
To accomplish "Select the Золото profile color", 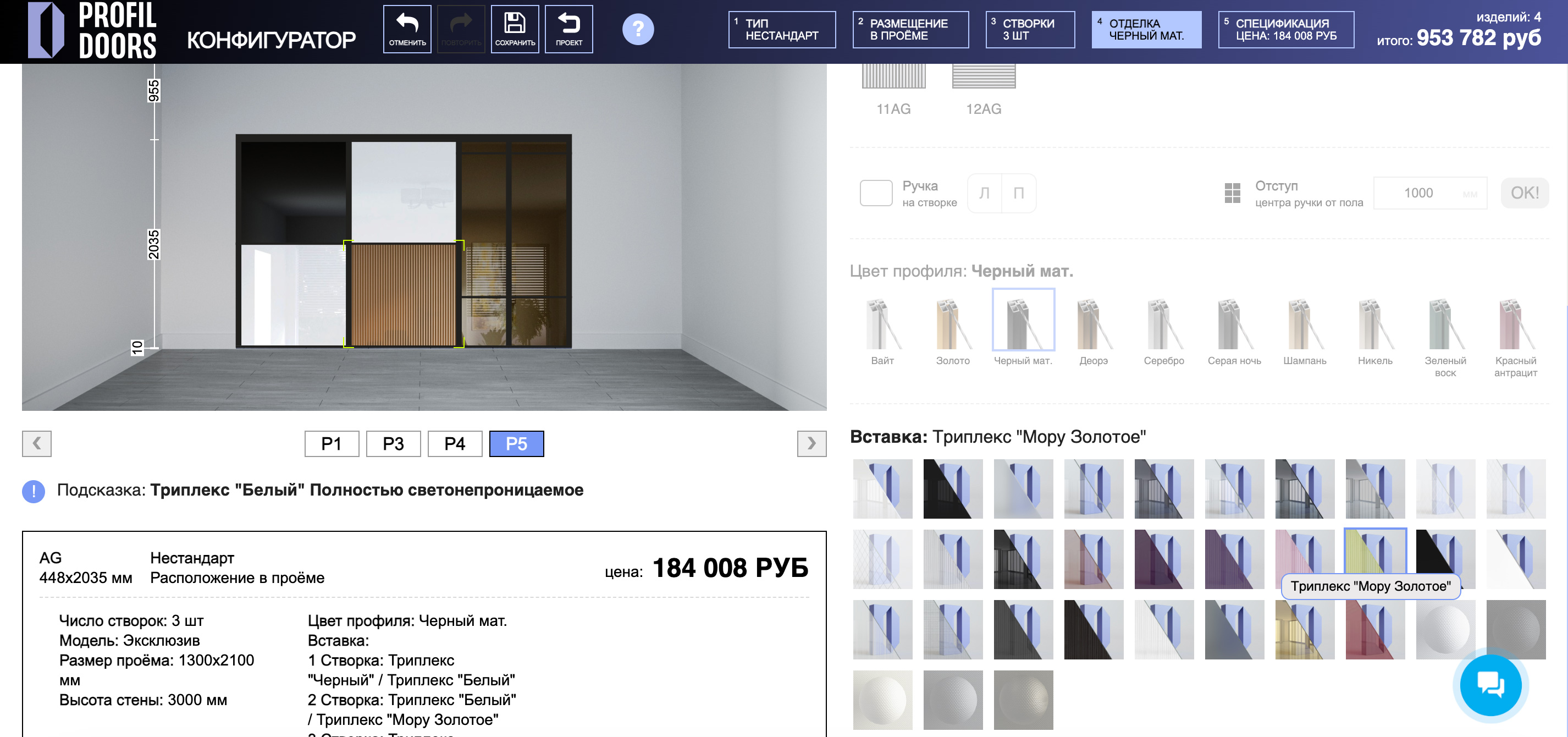I will pyautogui.click(x=953, y=332).
